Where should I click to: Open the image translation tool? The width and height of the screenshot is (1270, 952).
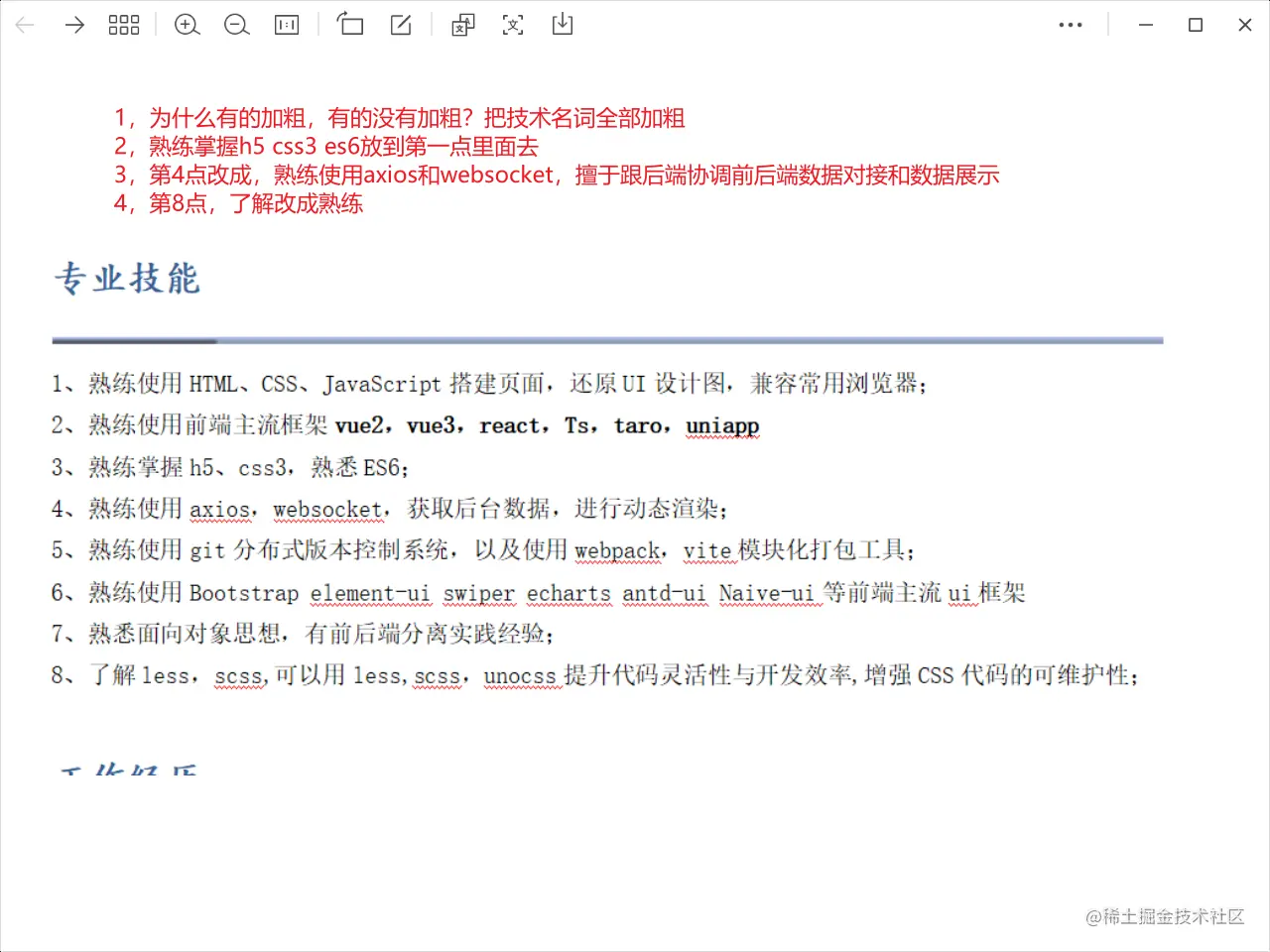coord(462,25)
